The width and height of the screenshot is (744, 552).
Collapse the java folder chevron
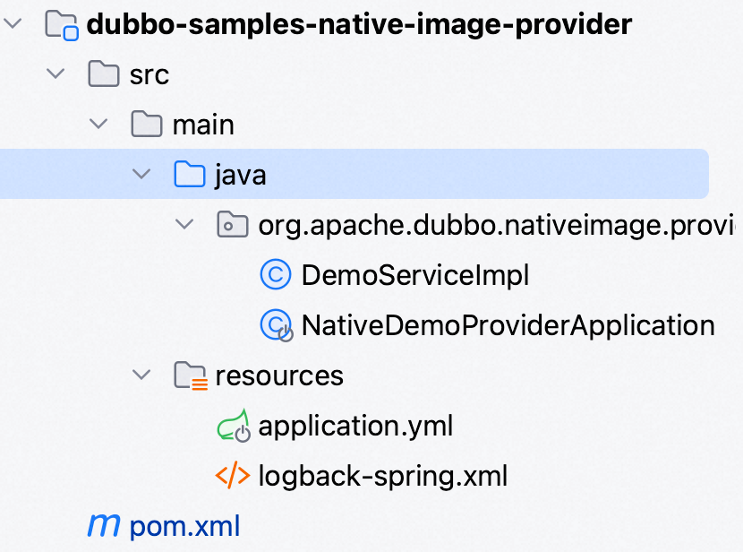[x=142, y=175]
